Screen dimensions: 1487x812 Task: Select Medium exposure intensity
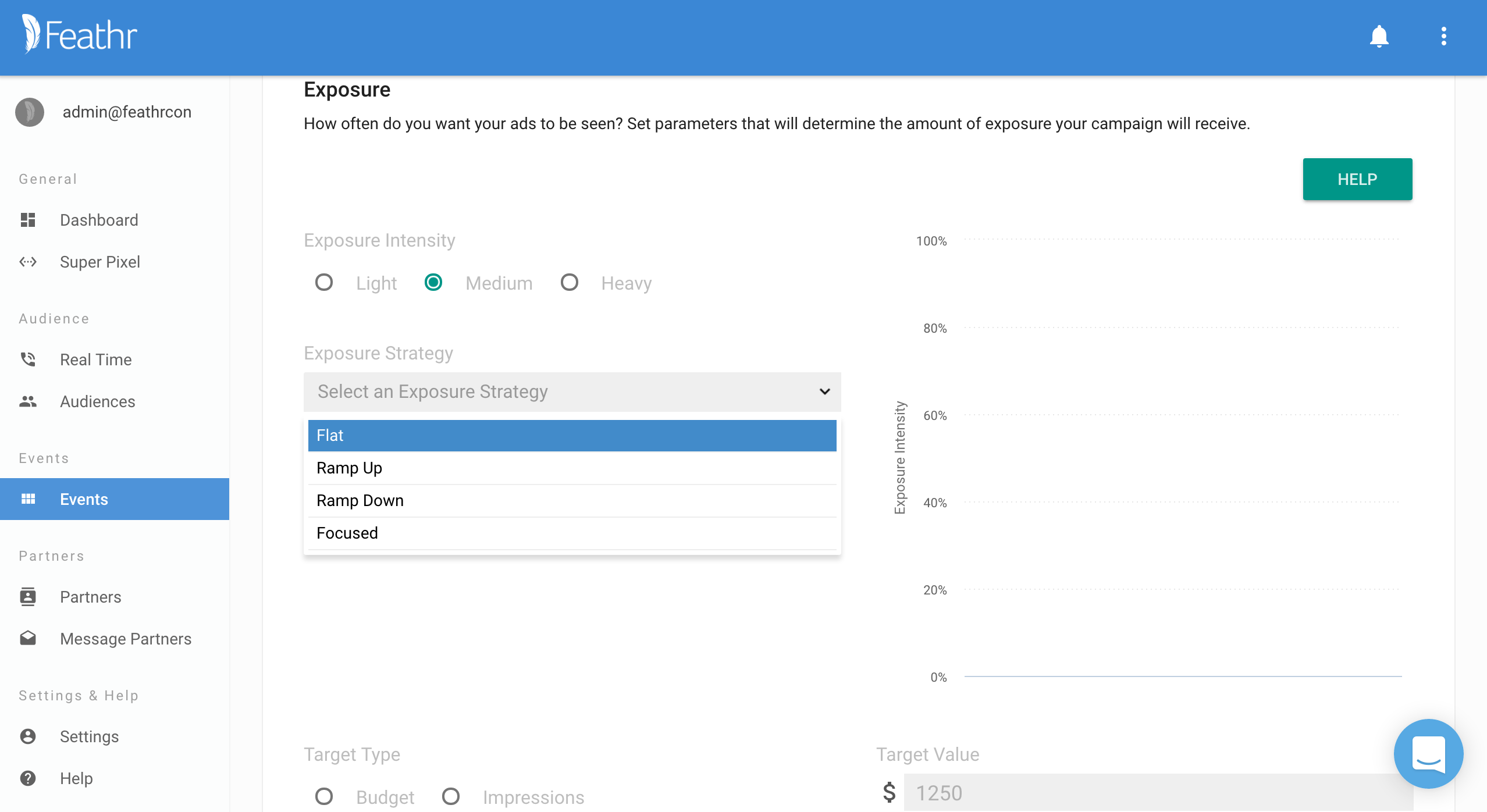[x=433, y=283]
